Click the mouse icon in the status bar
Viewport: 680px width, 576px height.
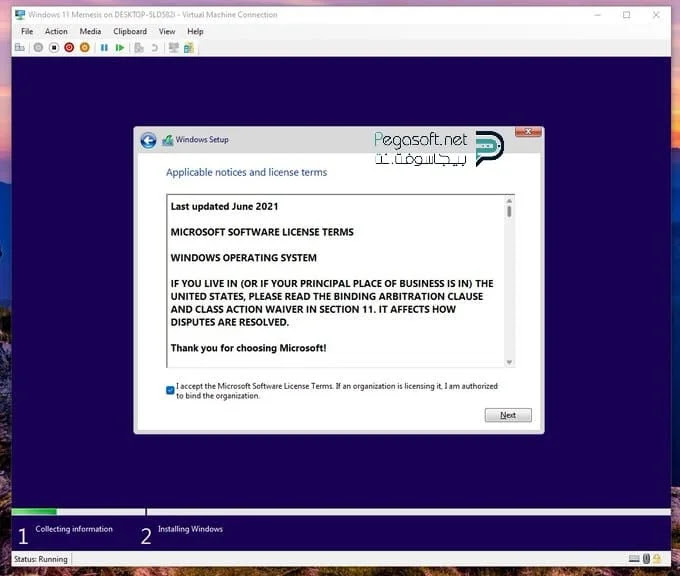(x=646, y=559)
